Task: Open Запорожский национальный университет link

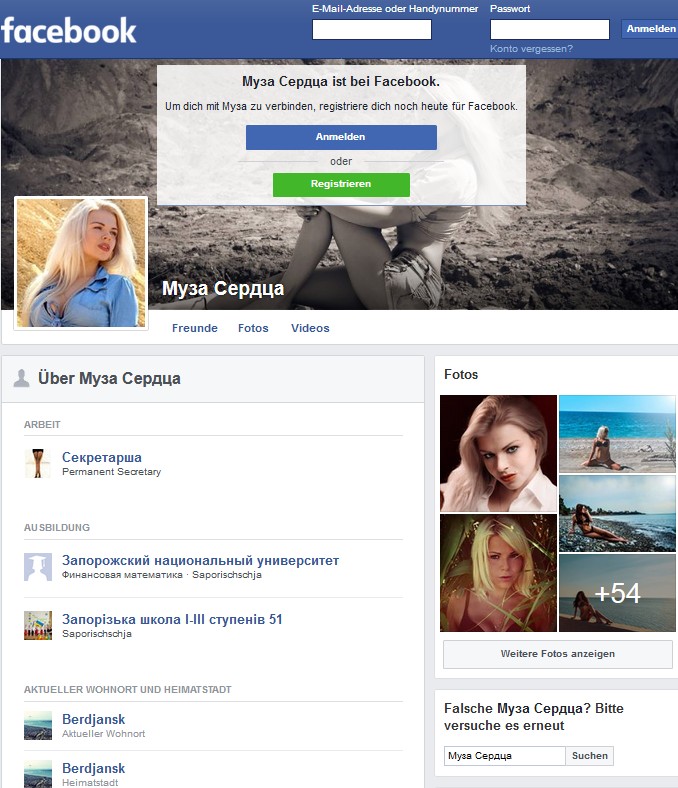Action: (200, 560)
